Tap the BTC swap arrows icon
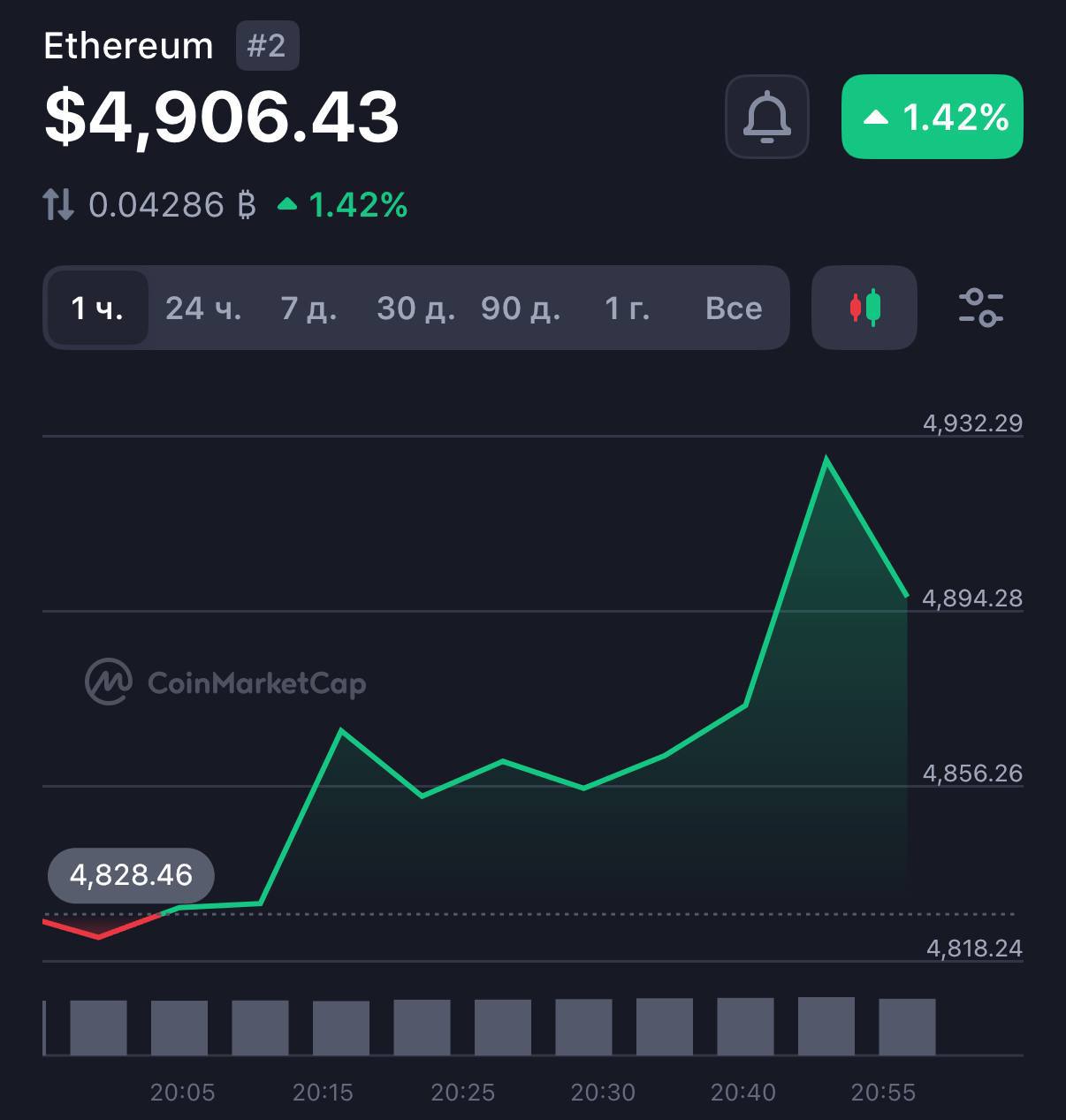 click(58, 205)
